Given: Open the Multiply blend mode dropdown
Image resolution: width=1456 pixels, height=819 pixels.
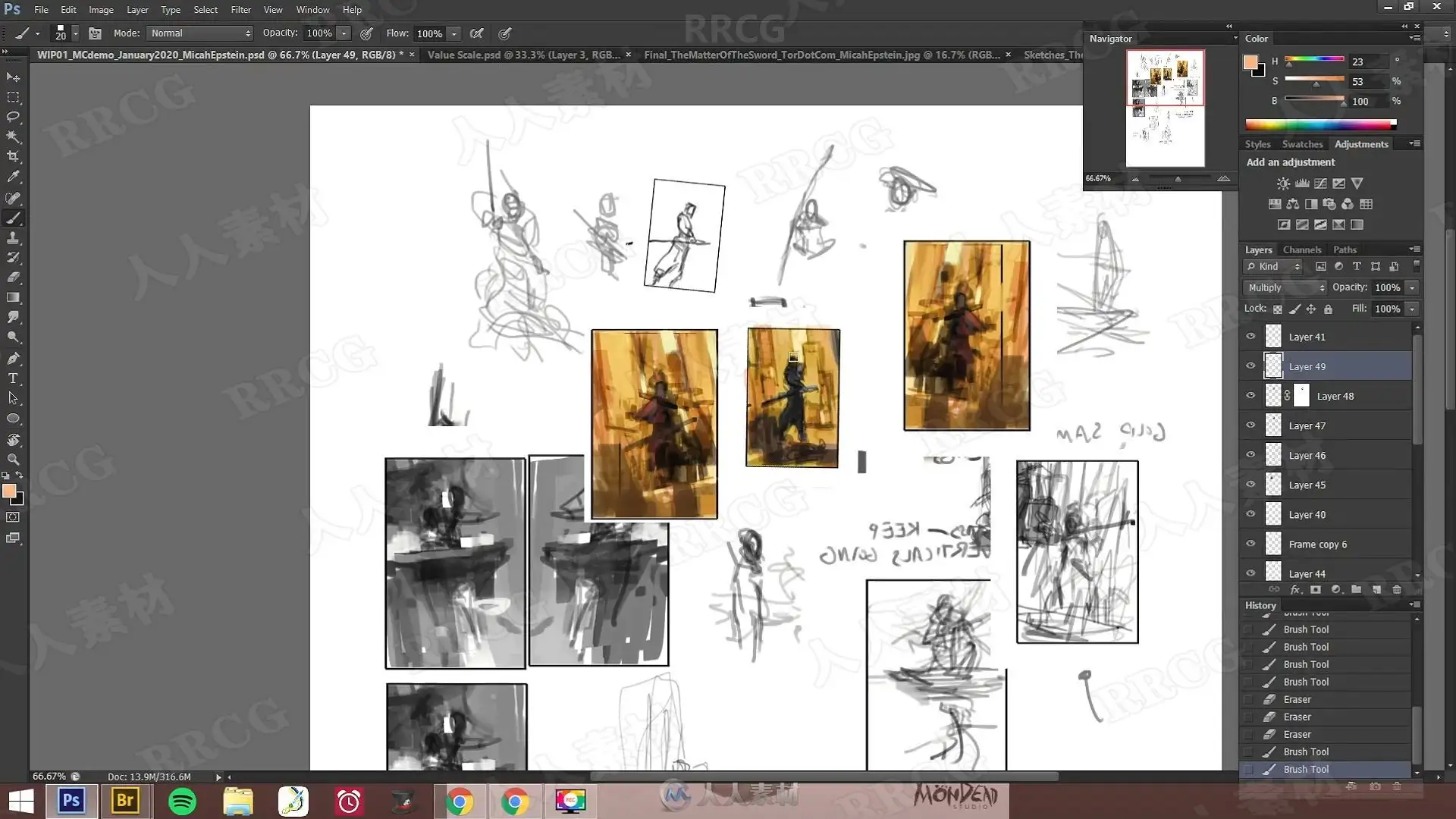Looking at the screenshot, I should coord(1286,287).
